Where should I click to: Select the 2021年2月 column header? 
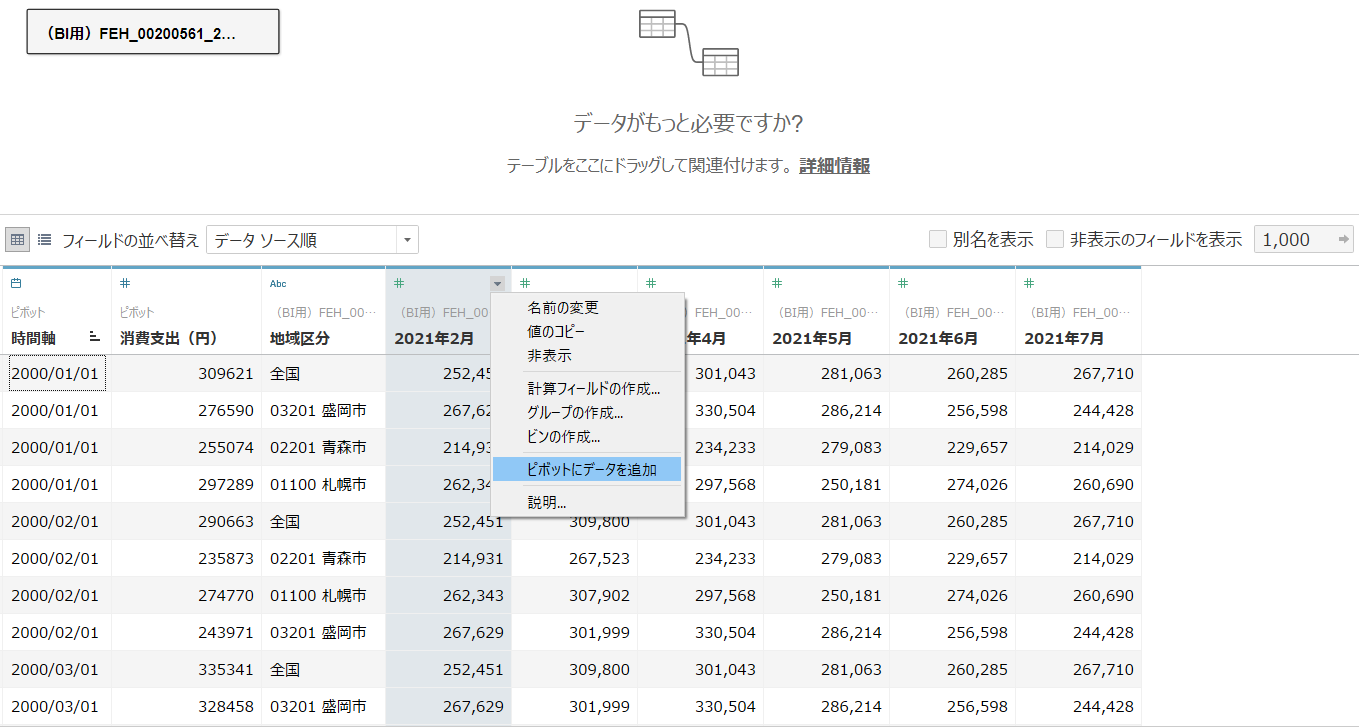(434, 339)
